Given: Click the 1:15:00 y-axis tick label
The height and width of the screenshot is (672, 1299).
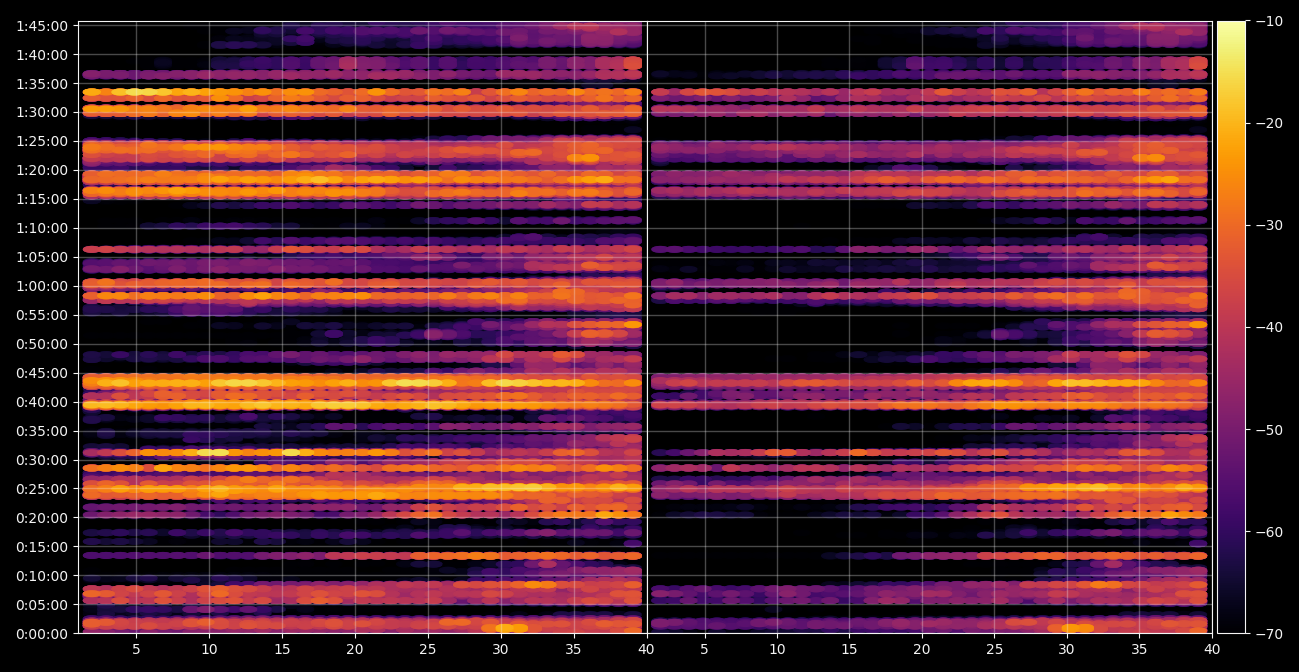Looking at the screenshot, I should tap(42, 198).
